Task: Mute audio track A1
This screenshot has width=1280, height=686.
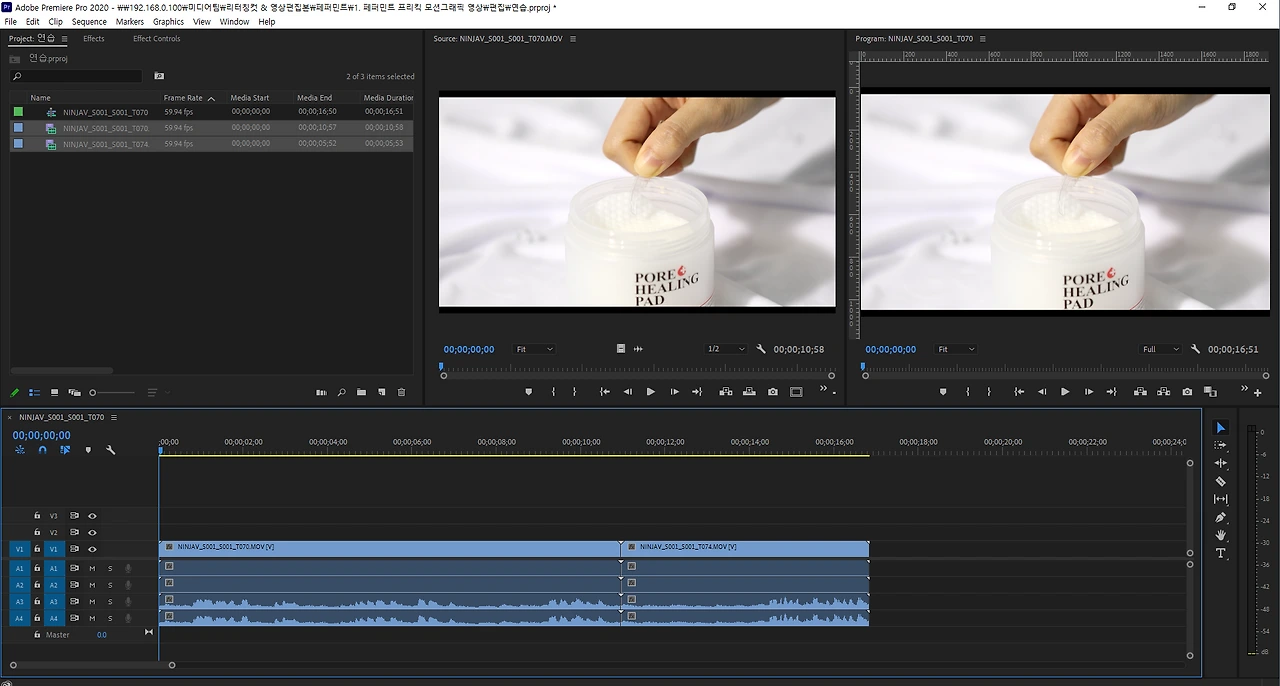Action: [x=92, y=568]
